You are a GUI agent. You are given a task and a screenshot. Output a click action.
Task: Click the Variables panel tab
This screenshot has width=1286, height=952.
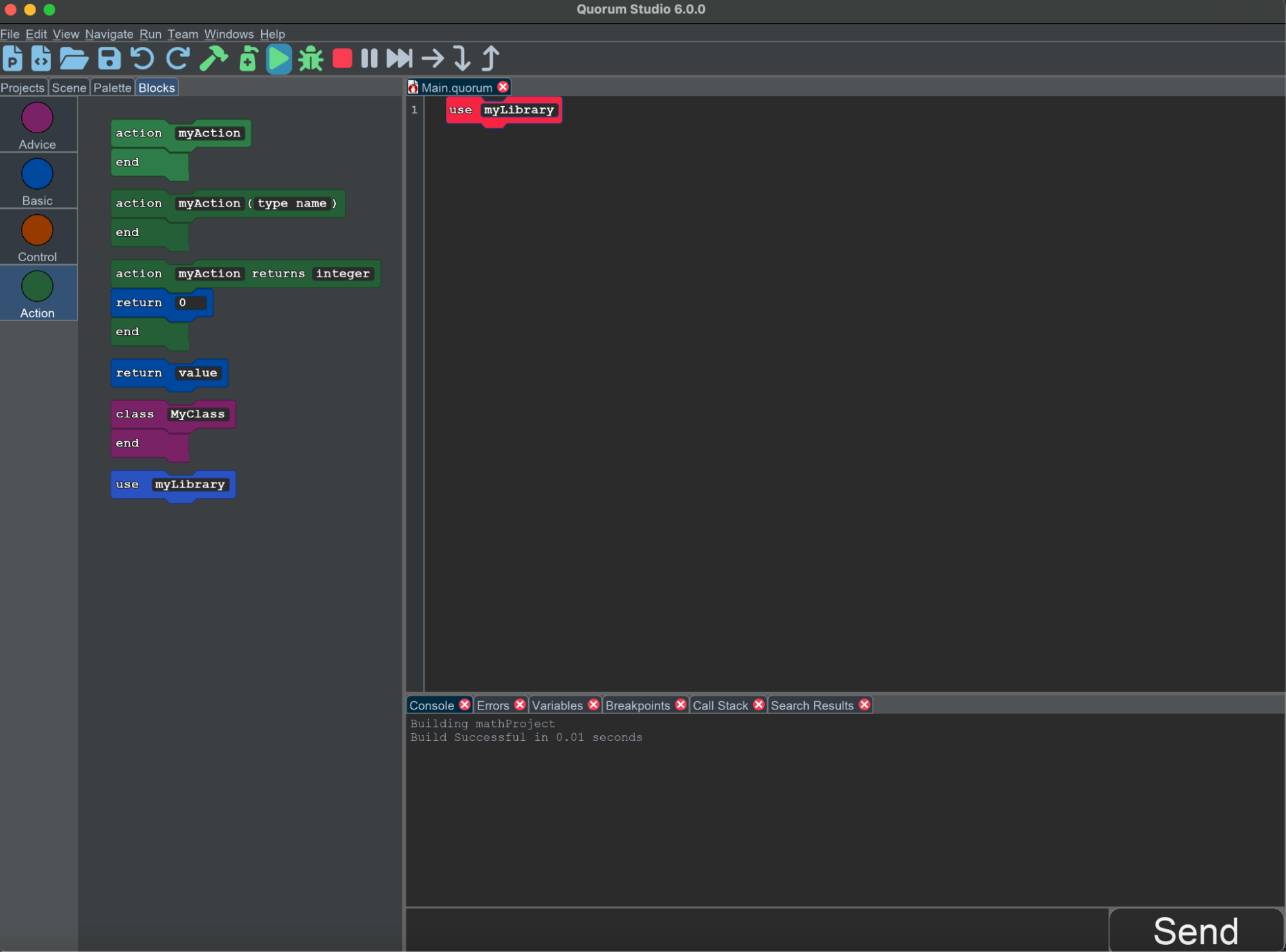(557, 705)
